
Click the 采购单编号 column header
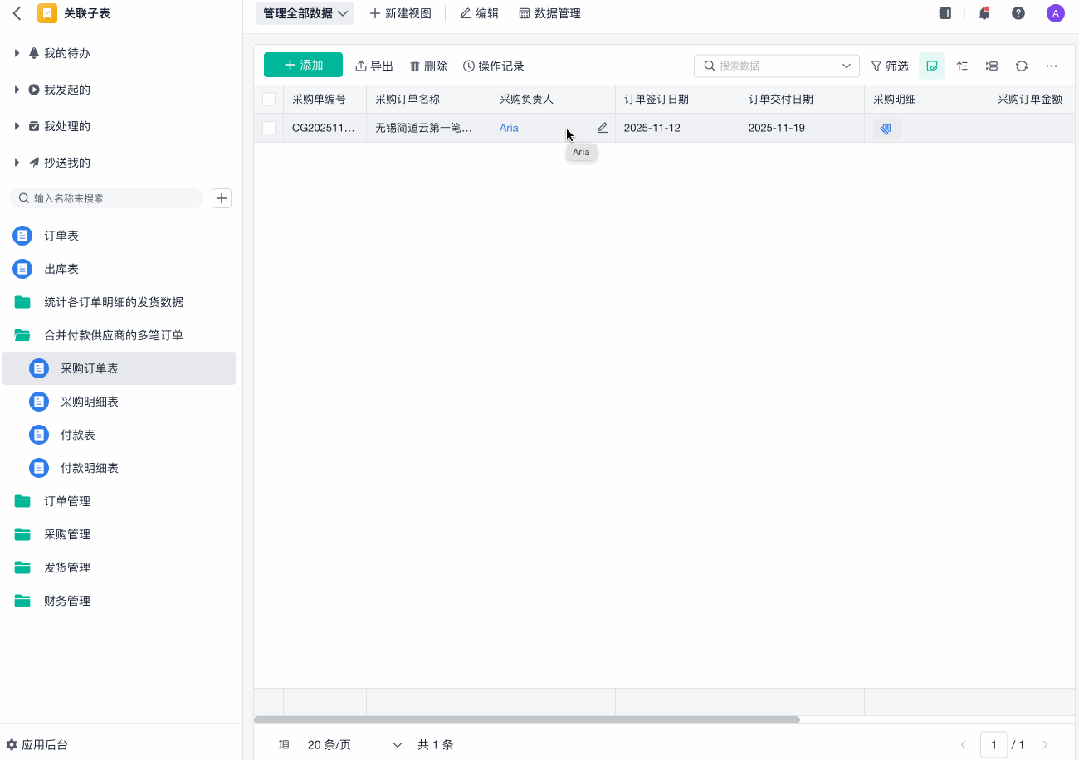pyautogui.click(x=325, y=99)
